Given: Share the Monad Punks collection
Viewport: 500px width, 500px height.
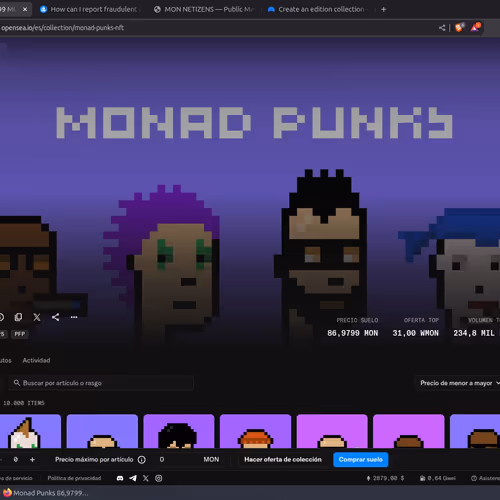Looking at the screenshot, I should pos(56,317).
